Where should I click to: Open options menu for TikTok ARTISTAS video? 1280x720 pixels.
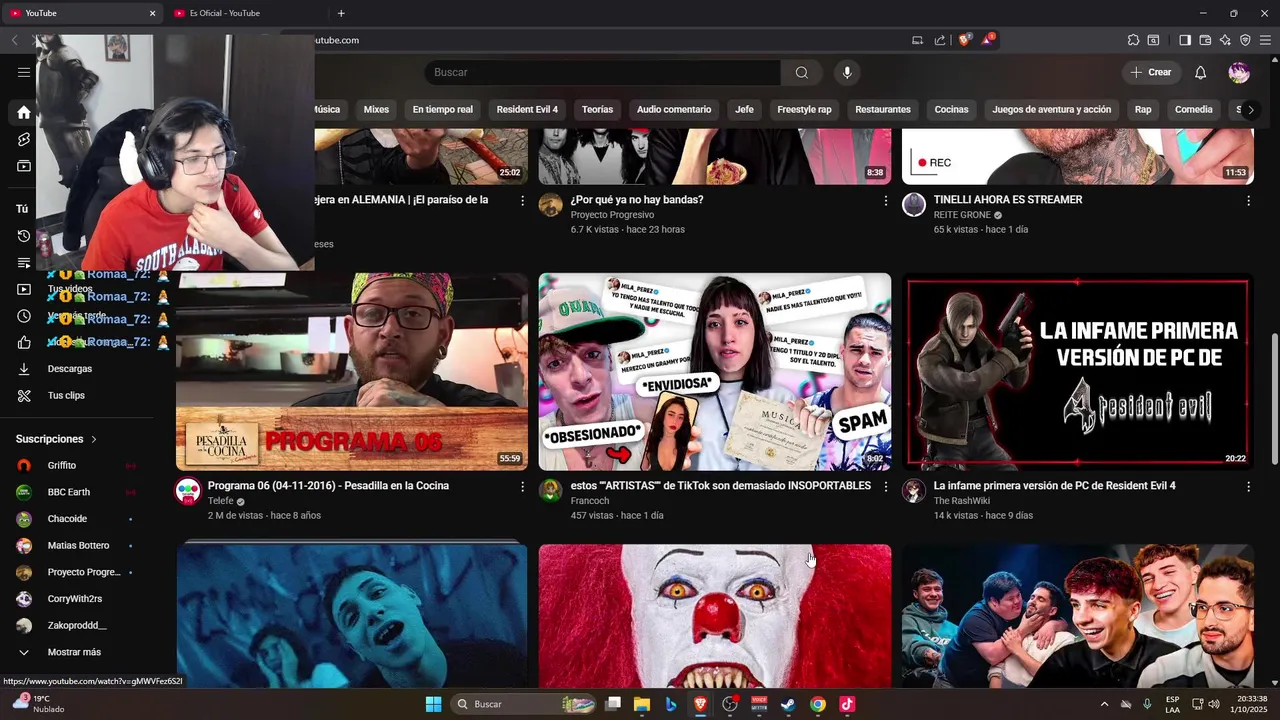[885, 486]
